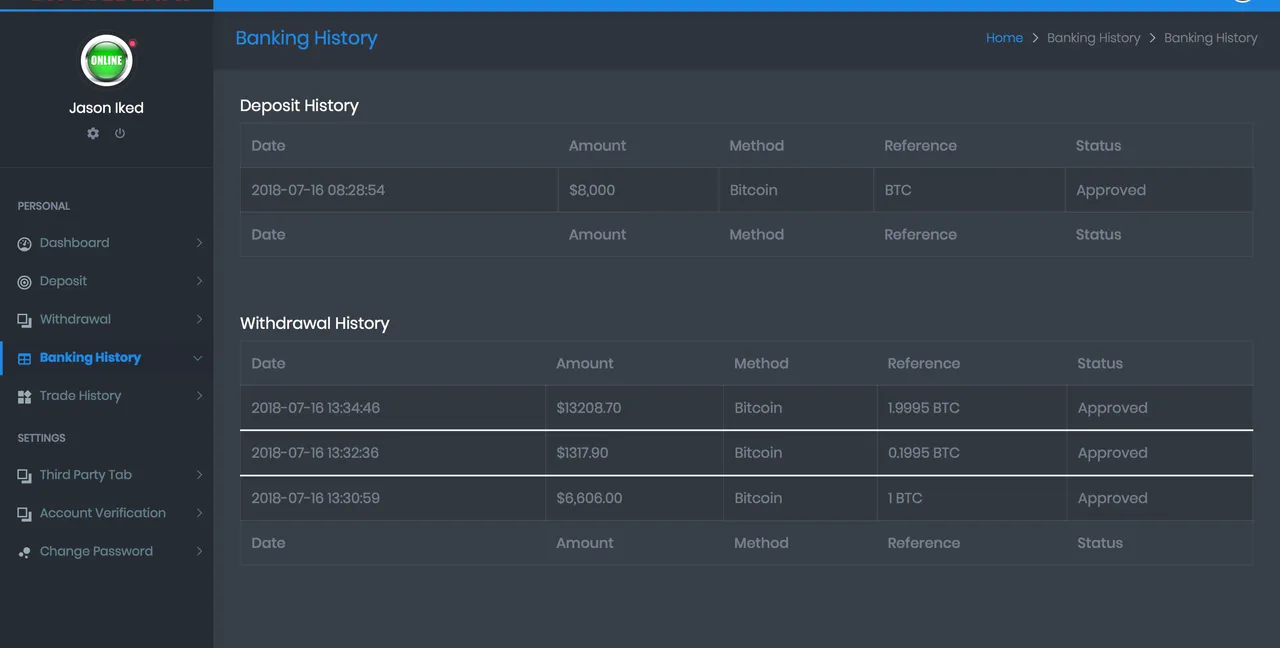Go to Home breadcrumb link
Image resolution: width=1280 pixels, height=648 pixels.
[x=1004, y=38]
